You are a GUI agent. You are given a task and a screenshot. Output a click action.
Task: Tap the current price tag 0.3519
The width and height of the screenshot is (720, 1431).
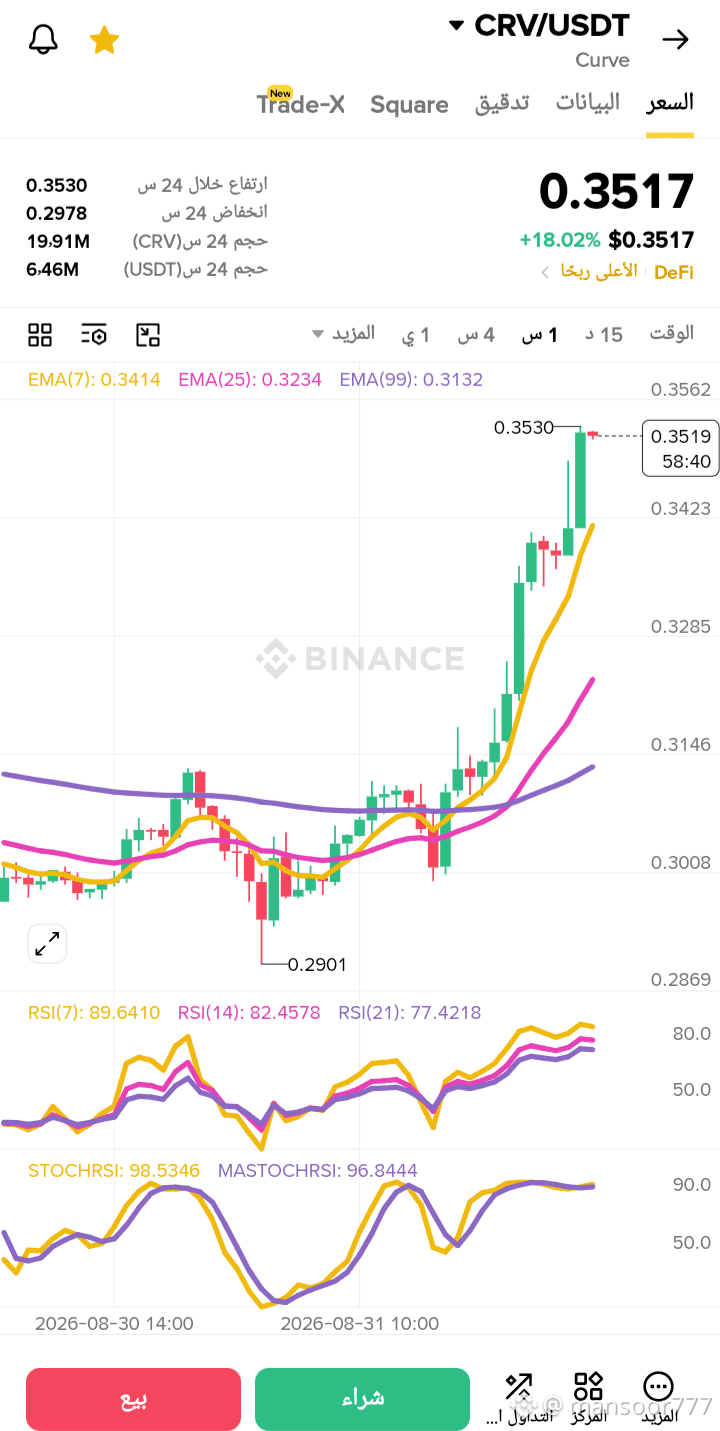click(680, 448)
